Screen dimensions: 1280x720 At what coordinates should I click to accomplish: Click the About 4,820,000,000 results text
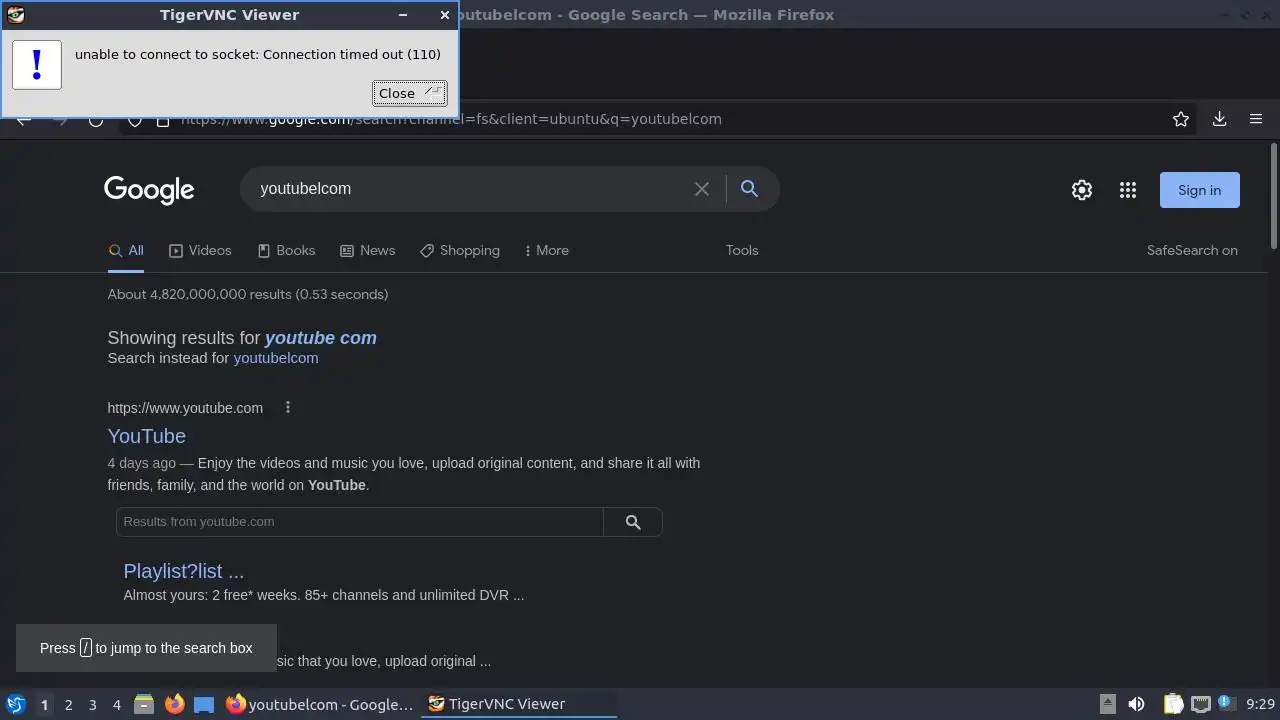[248, 294]
